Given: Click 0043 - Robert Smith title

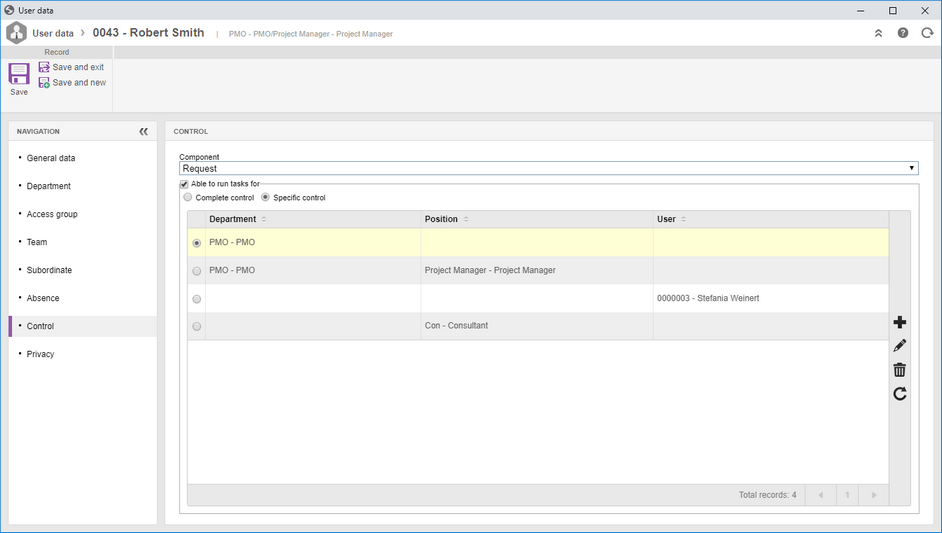Looking at the screenshot, I should 148,32.
